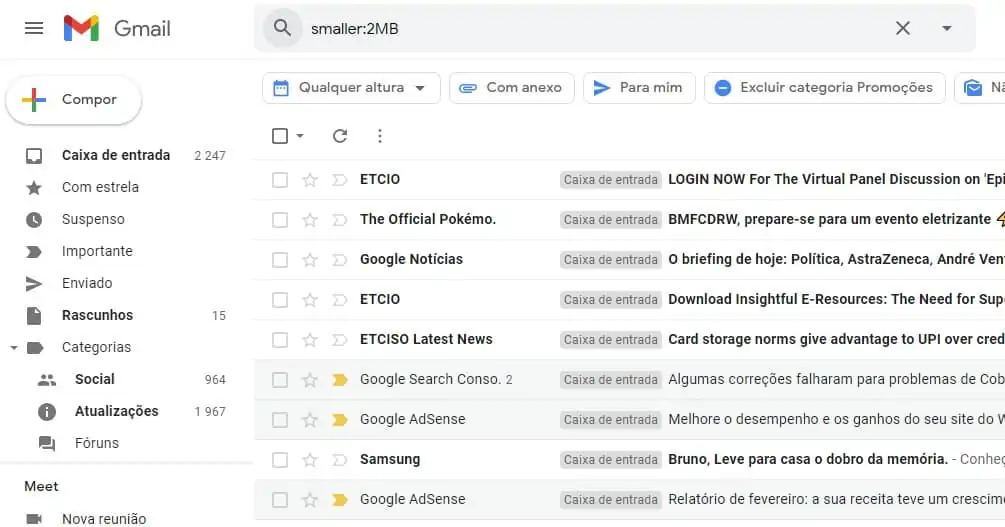
Task: Open the ETCIO LOGIN NOW Virtual Panel email
Action: [x=630, y=180]
